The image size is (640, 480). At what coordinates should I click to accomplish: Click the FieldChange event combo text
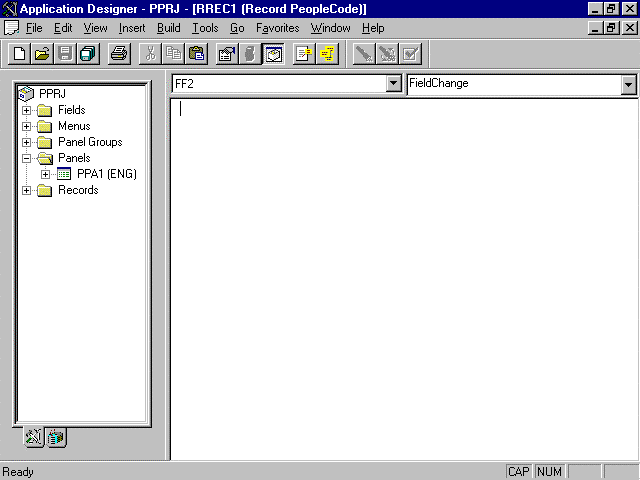[x=514, y=84]
